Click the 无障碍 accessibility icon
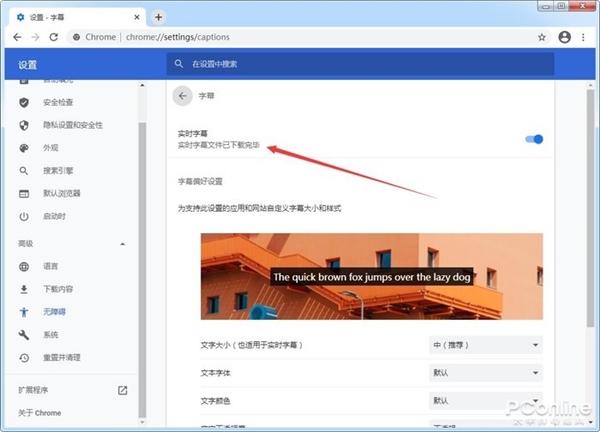The image size is (600, 432). pos(24,312)
